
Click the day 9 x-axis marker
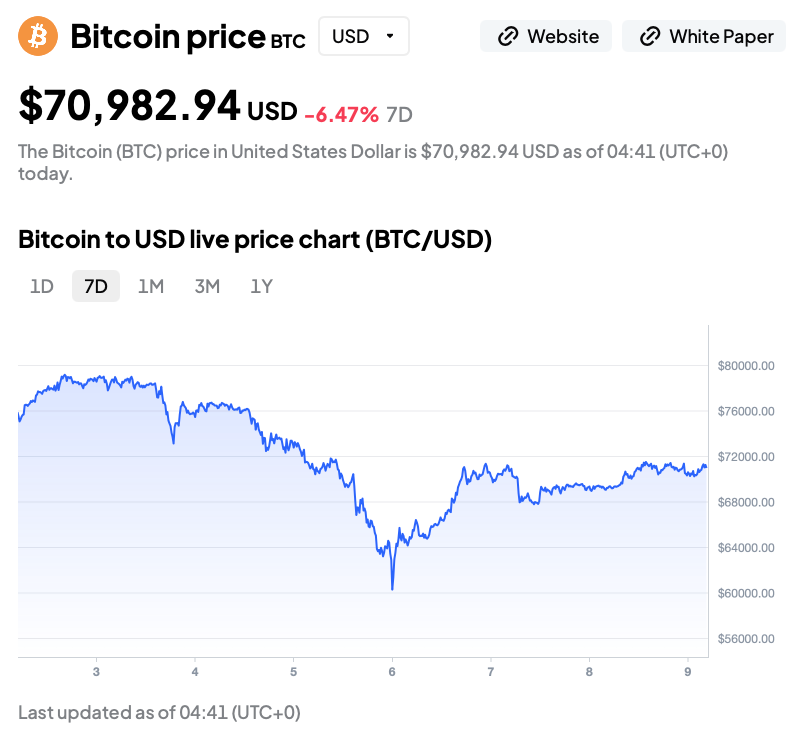click(x=688, y=671)
